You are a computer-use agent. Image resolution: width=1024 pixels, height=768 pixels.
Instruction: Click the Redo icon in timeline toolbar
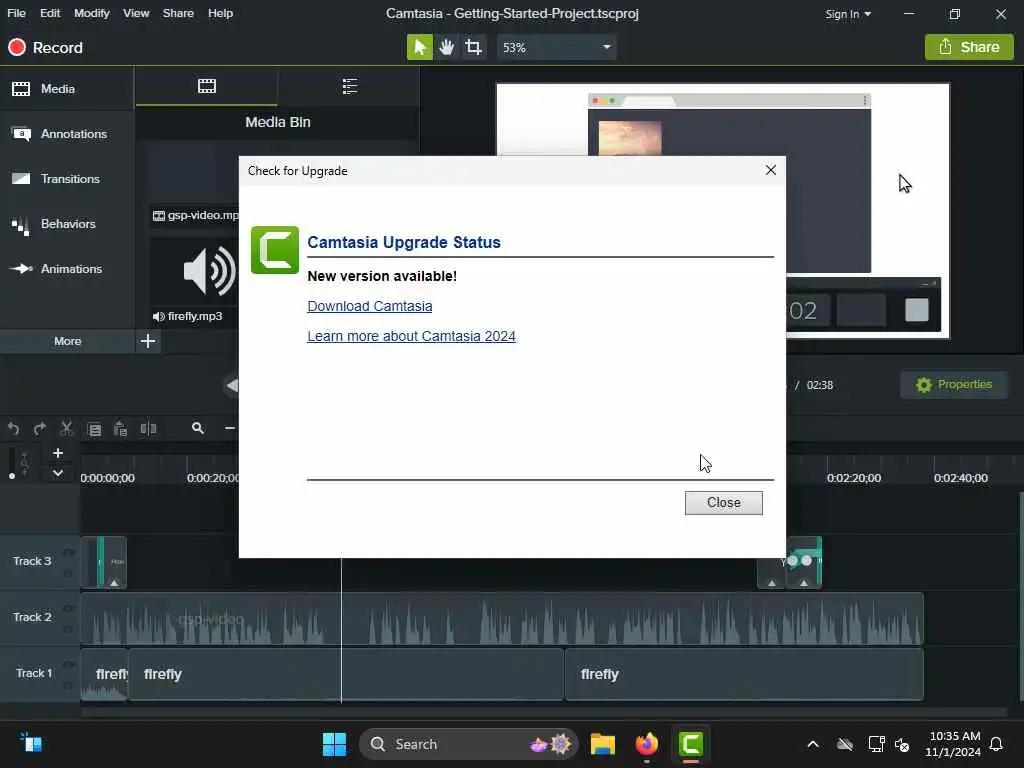click(40, 428)
